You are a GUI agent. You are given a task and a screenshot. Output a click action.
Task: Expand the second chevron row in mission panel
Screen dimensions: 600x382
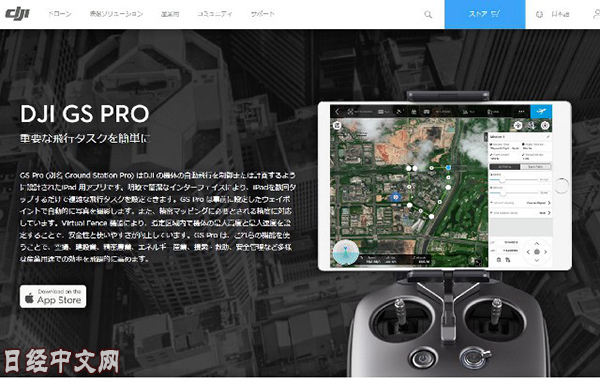pos(521,213)
